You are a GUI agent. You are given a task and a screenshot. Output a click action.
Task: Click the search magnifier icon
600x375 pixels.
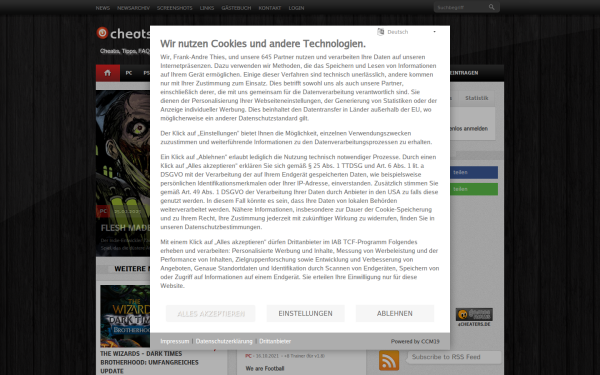pyautogui.click(x=491, y=7)
